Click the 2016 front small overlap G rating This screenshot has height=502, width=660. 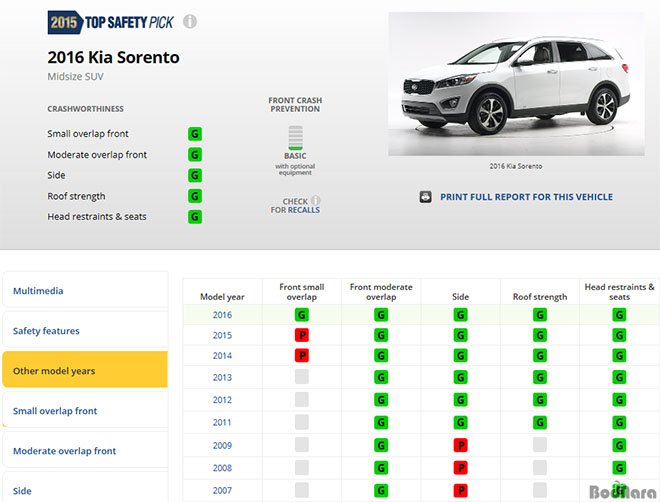pyautogui.click(x=302, y=315)
